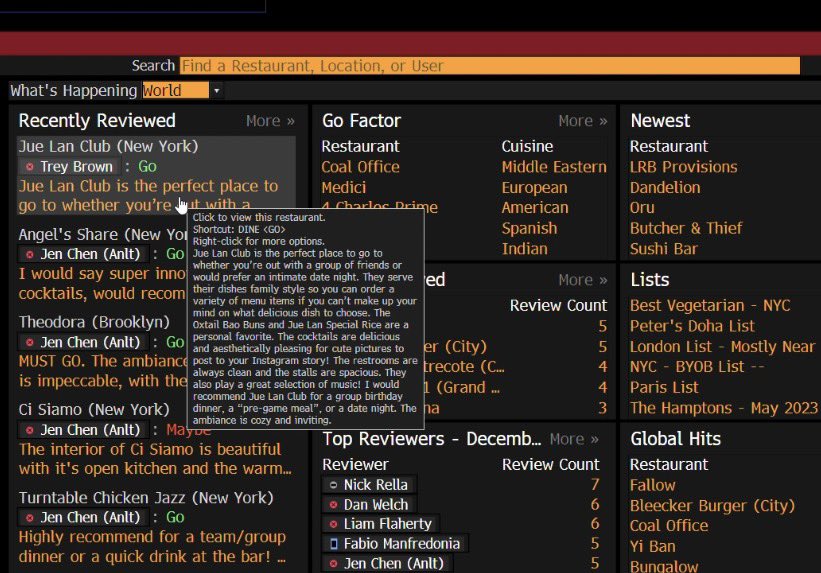Click the status icon next to Nick Rella
821x573 pixels.
point(334,485)
